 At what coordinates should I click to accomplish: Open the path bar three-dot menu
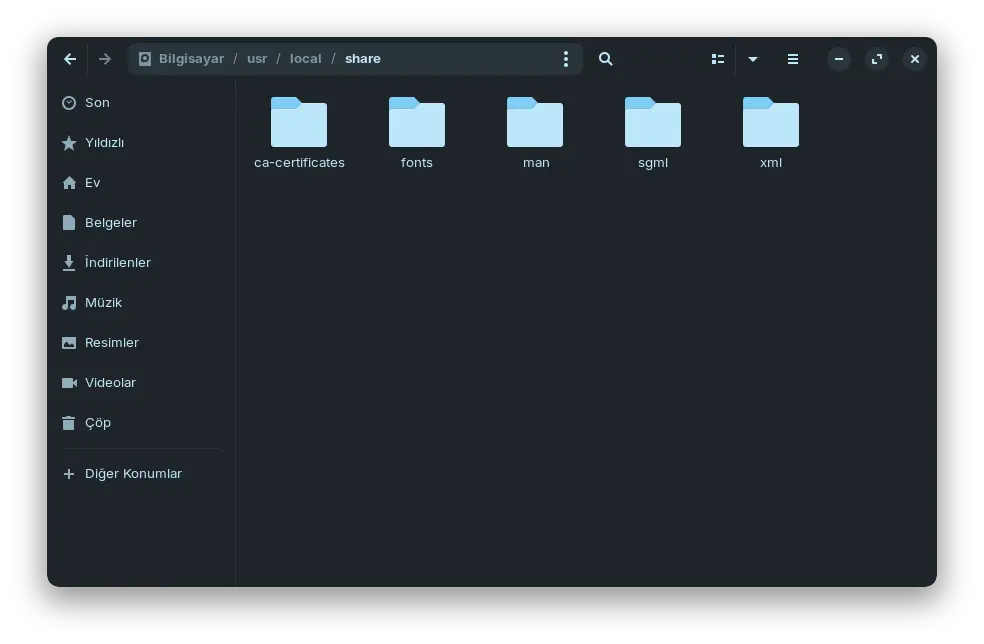click(565, 59)
